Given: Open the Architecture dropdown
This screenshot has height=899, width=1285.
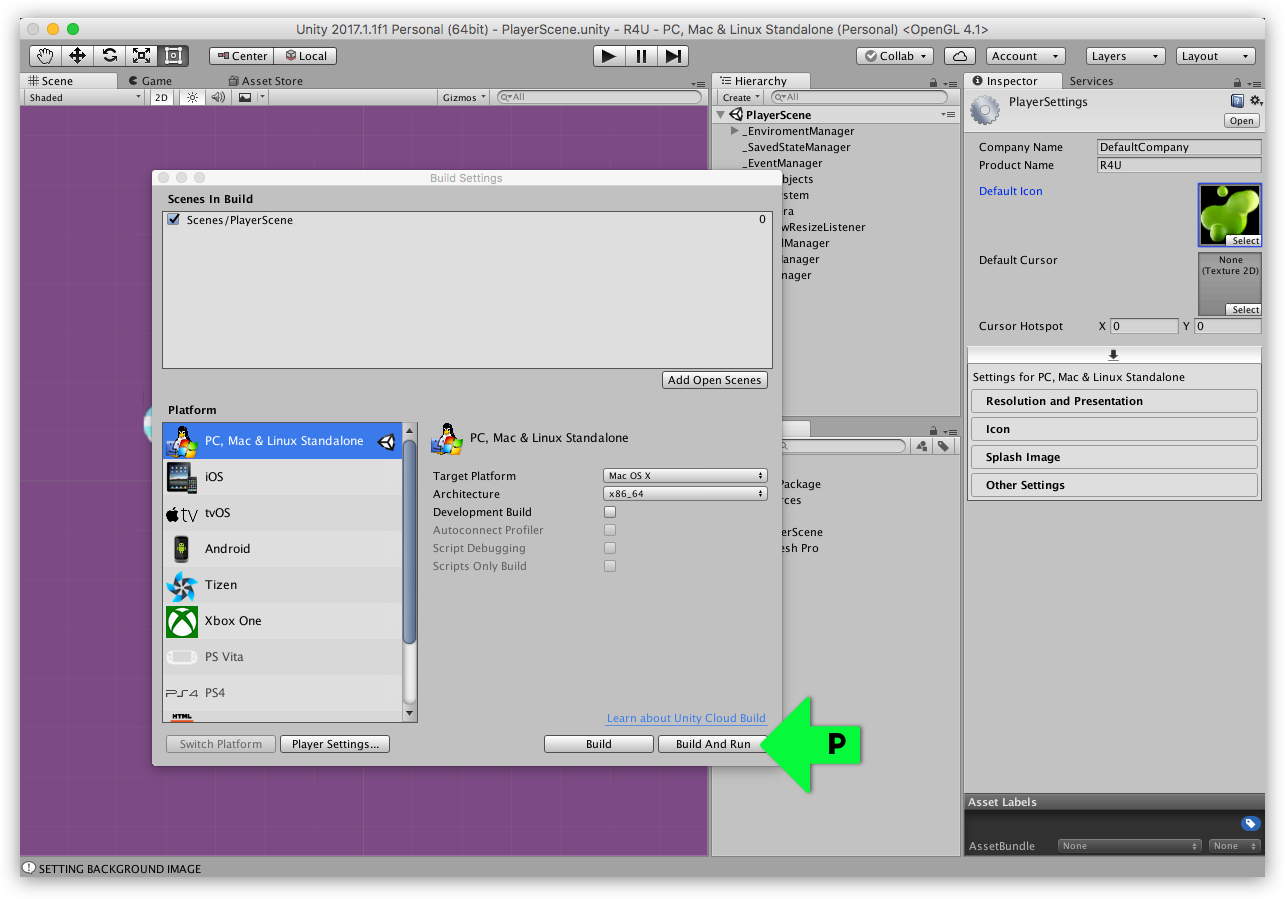Looking at the screenshot, I should 685,494.
